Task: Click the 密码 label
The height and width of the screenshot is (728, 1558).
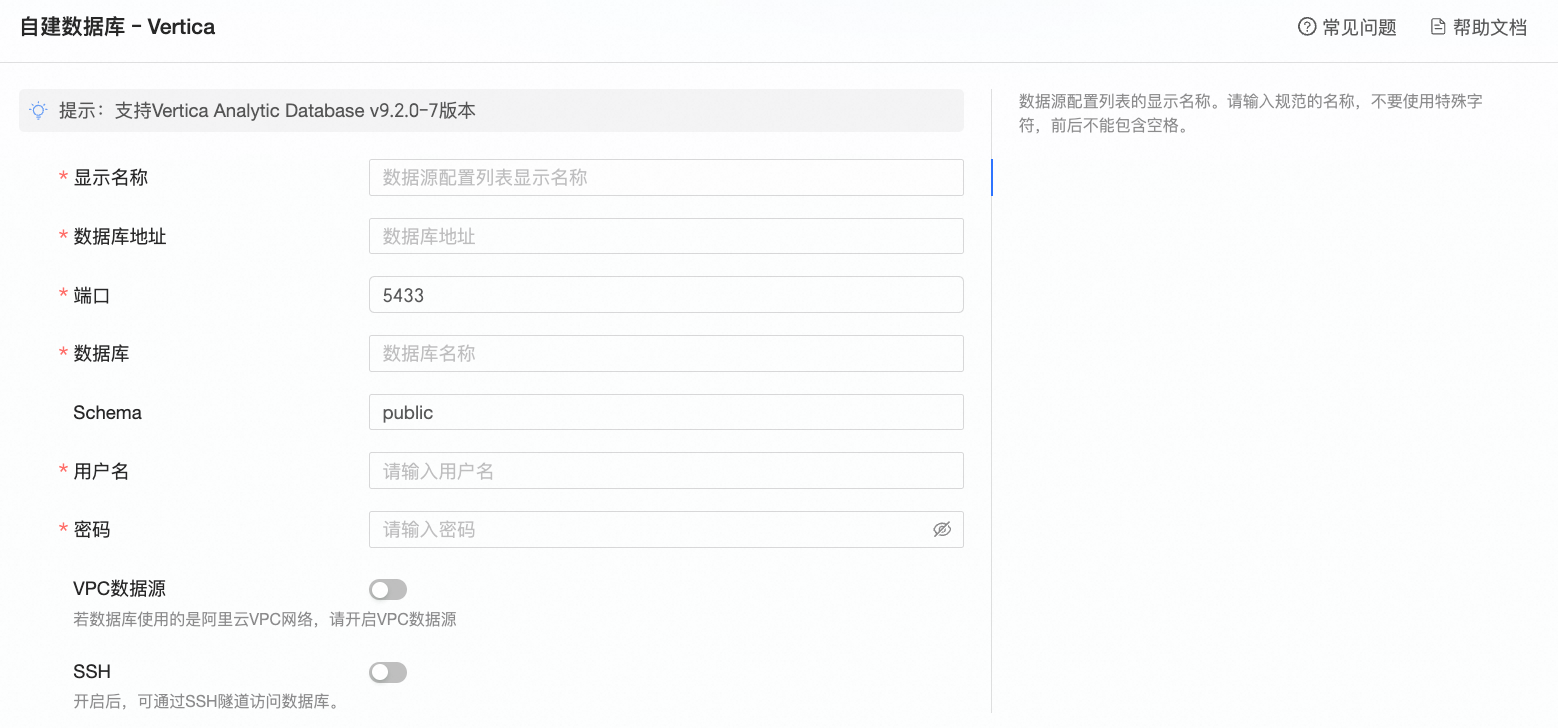Action: (x=92, y=530)
